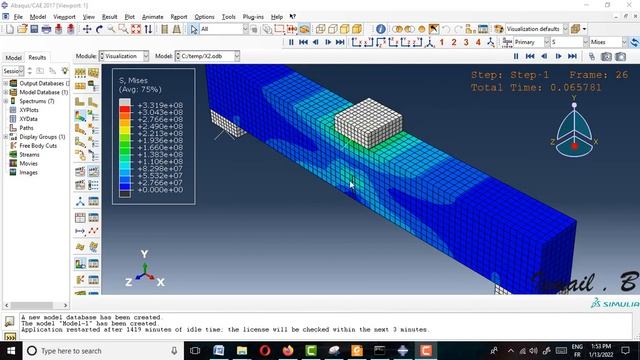The width and height of the screenshot is (640, 360).
Task: Click the 3D view compass triad
Action: [x=574, y=127]
